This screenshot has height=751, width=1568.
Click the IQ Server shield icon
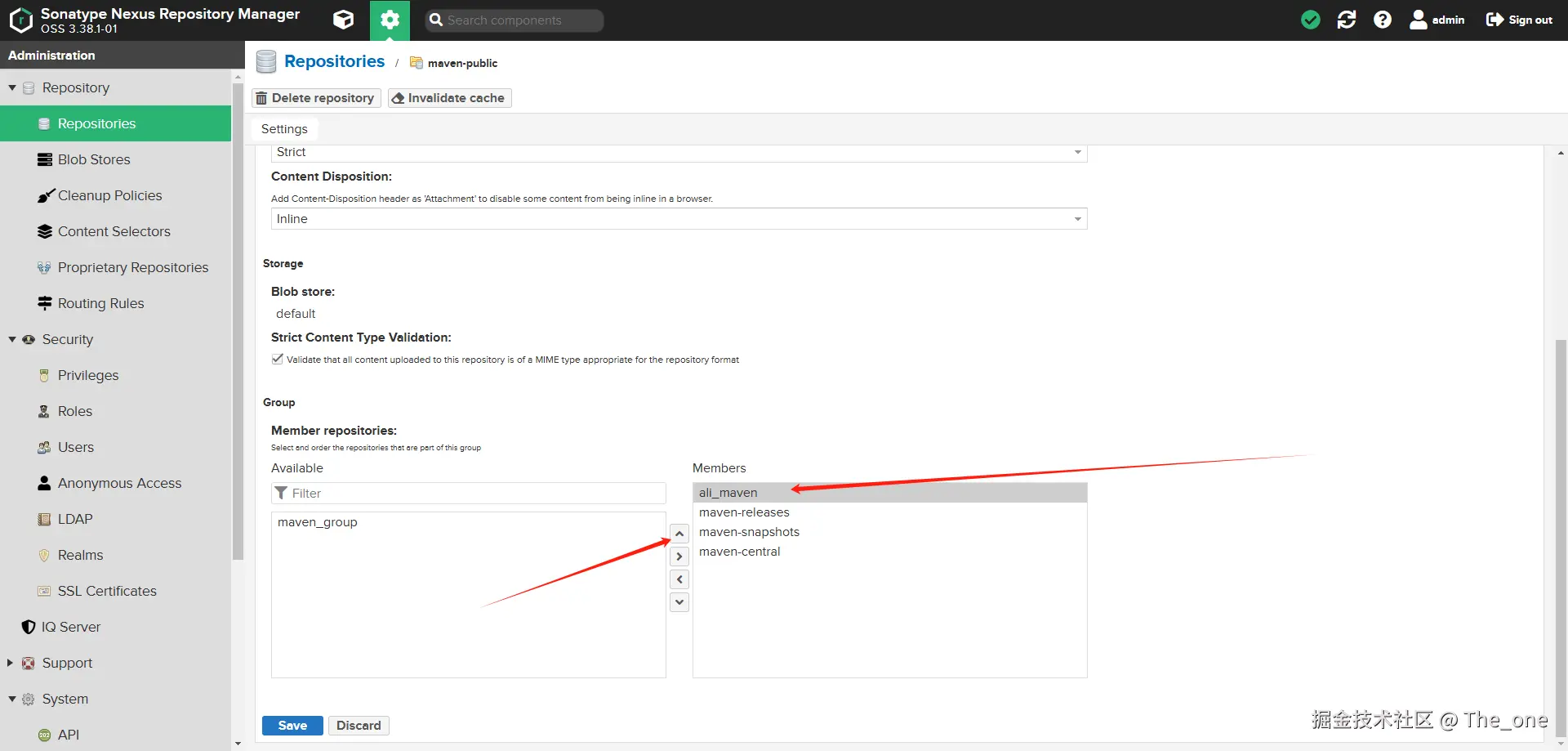click(x=29, y=627)
